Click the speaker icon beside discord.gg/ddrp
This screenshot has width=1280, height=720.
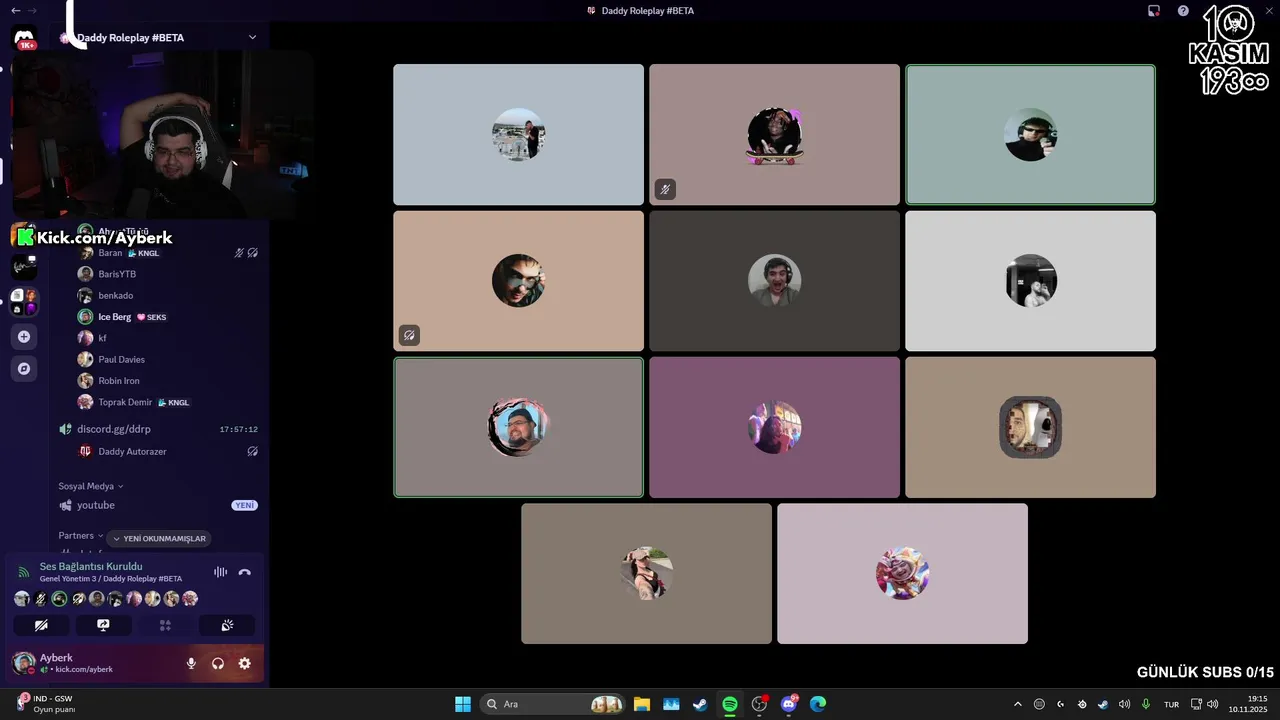65,429
